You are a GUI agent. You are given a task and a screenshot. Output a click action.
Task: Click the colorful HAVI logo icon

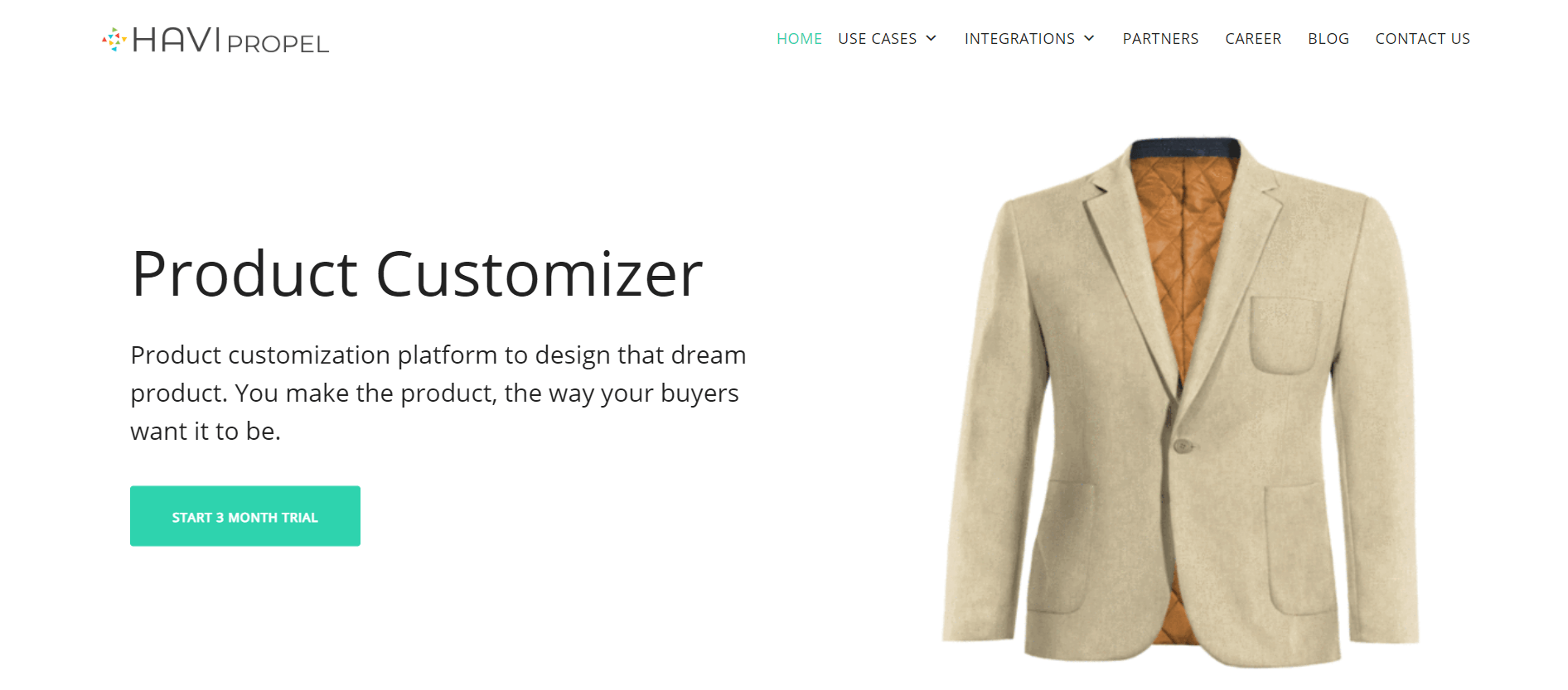(114, 39)
